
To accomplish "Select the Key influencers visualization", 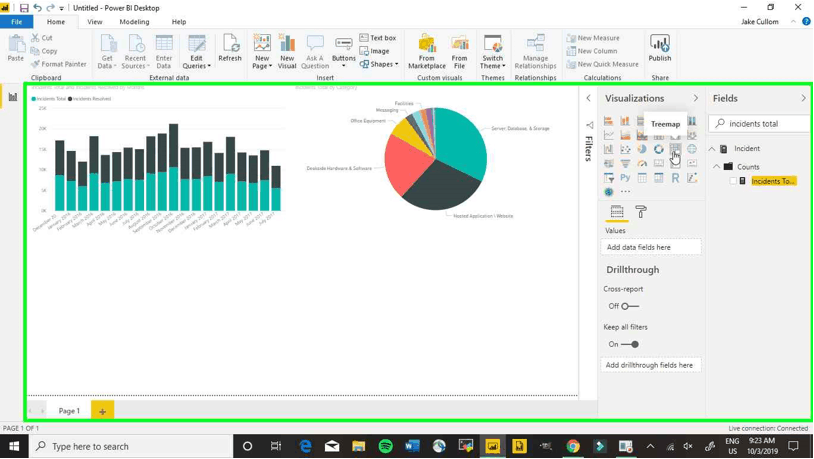I will click(692, 178).
